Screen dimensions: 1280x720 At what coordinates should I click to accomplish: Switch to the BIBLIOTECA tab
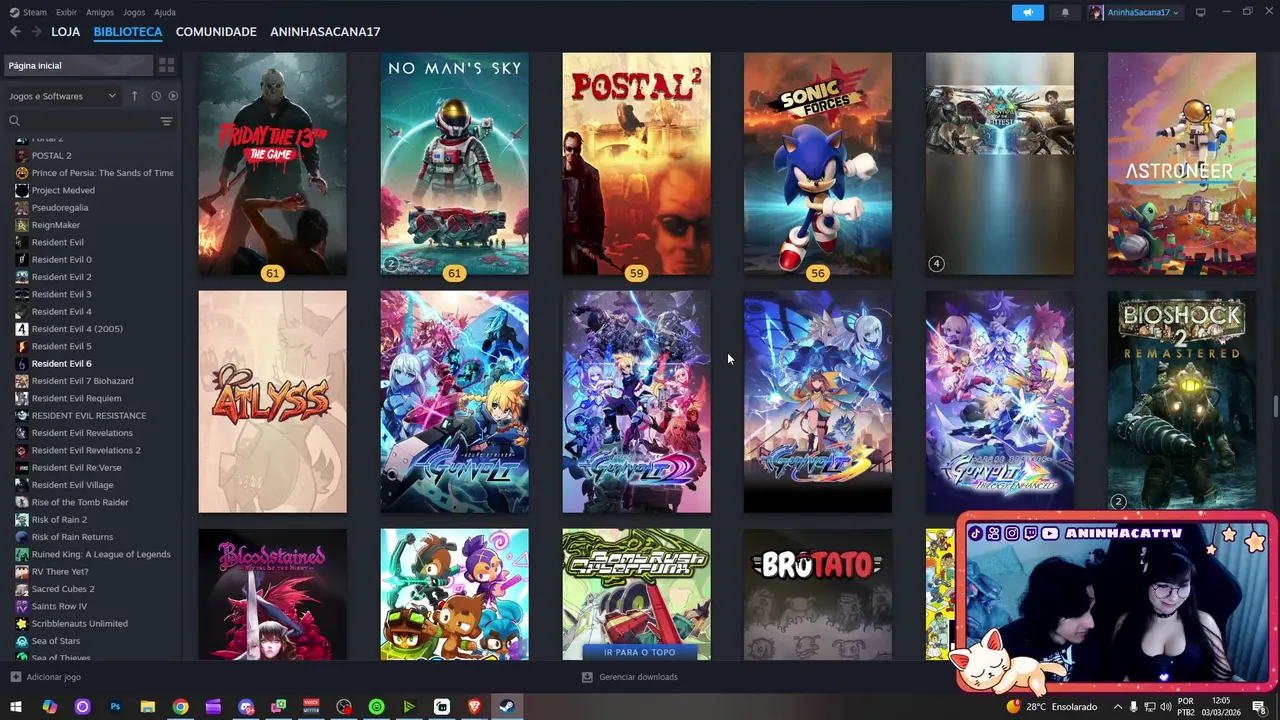128,32
